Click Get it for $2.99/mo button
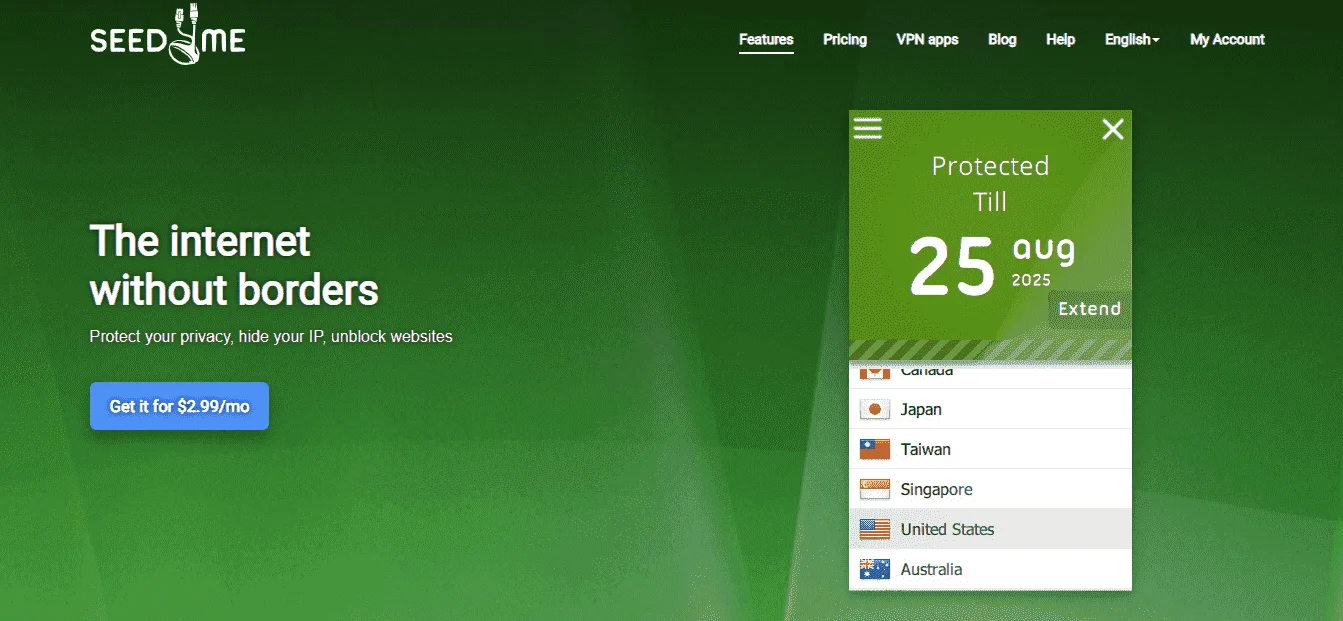This screenshot has height=621, width=1343. coord(179,406)
